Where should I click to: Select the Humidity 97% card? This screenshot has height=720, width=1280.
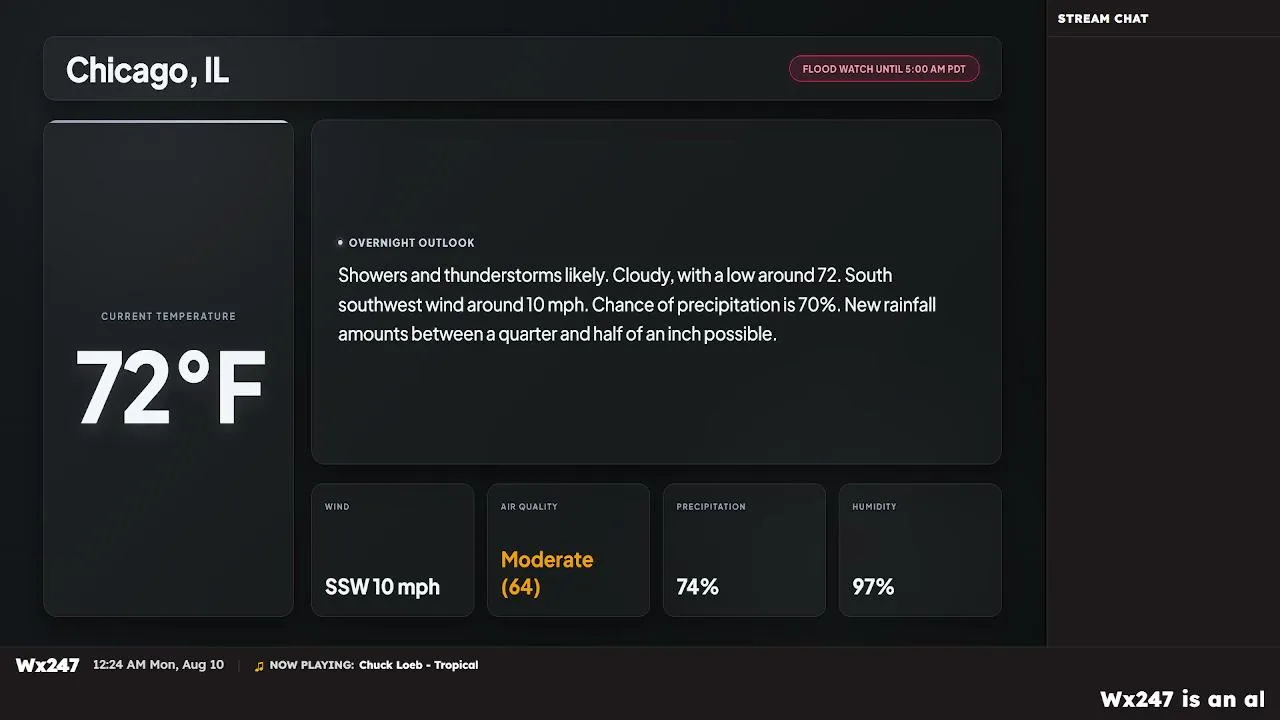(x=920, y=550)
